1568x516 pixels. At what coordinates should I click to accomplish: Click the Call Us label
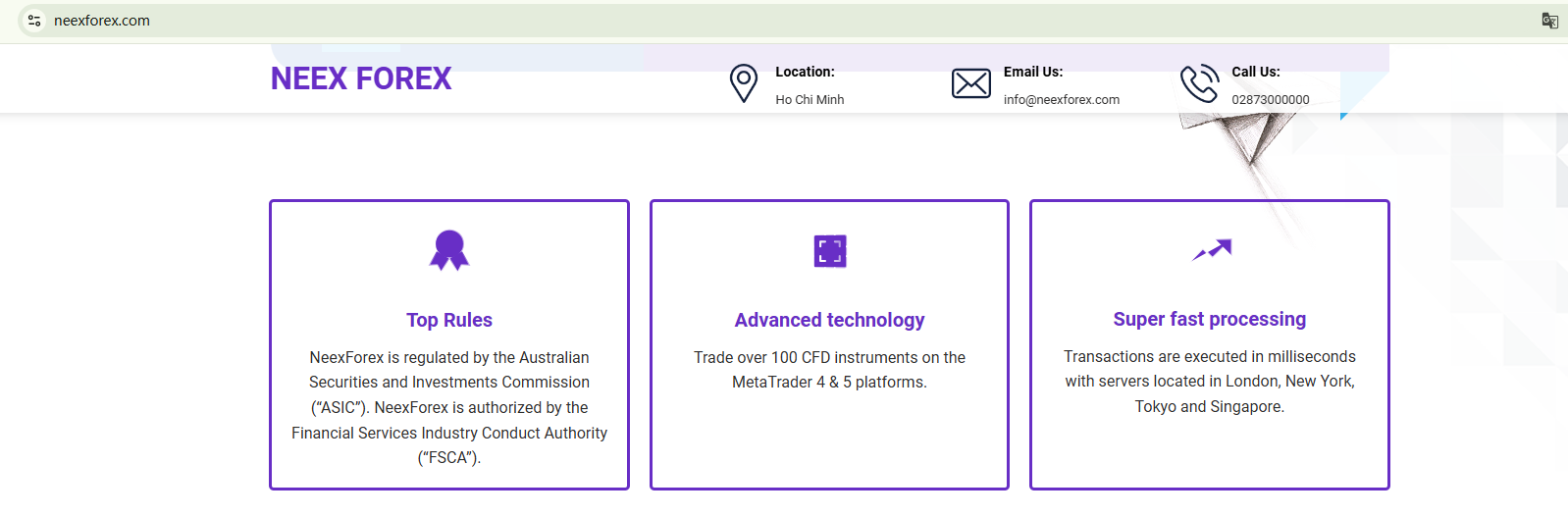point(1255,72)
